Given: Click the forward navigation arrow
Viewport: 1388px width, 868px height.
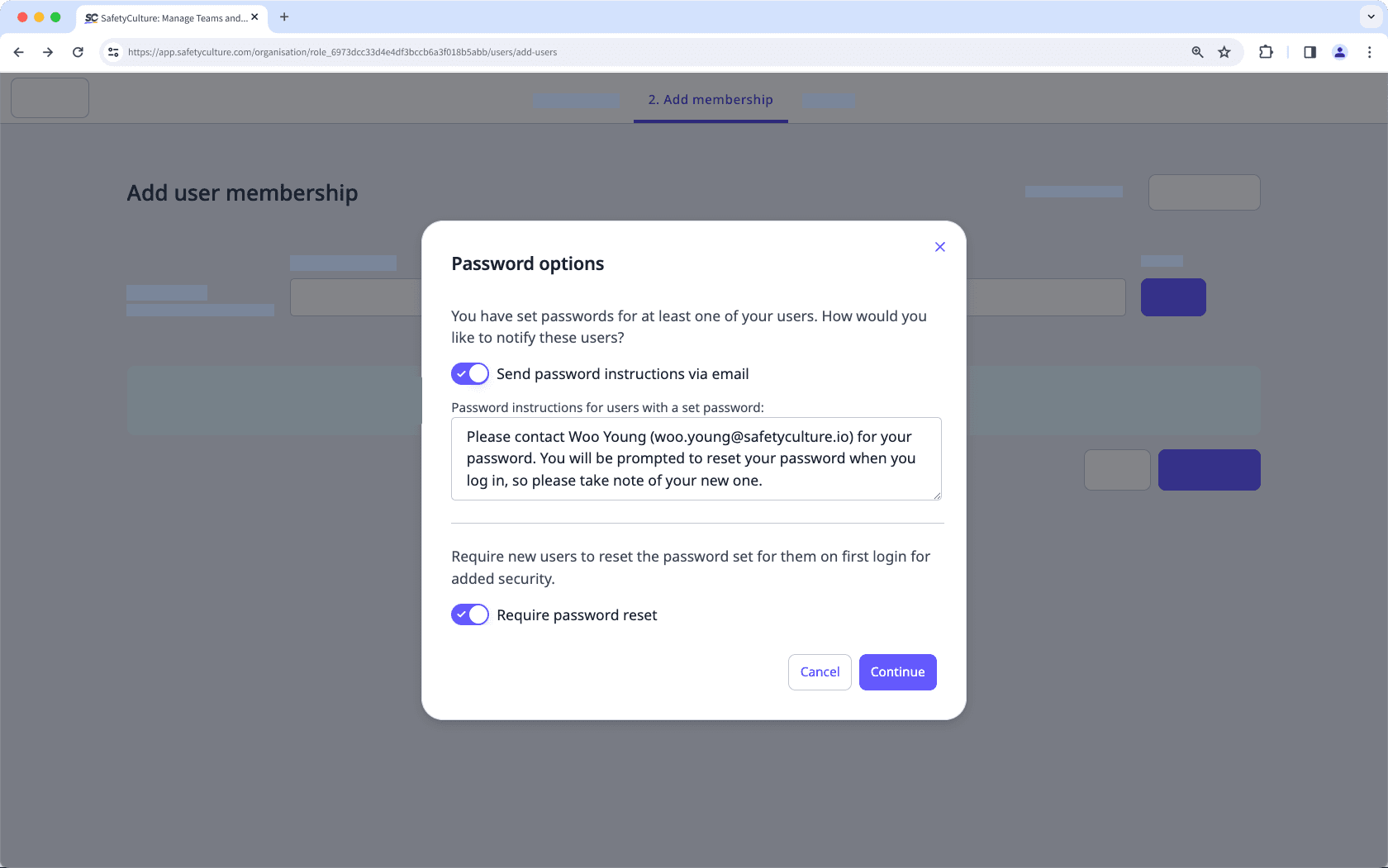Looking at the screenshot, I should 48,51.
